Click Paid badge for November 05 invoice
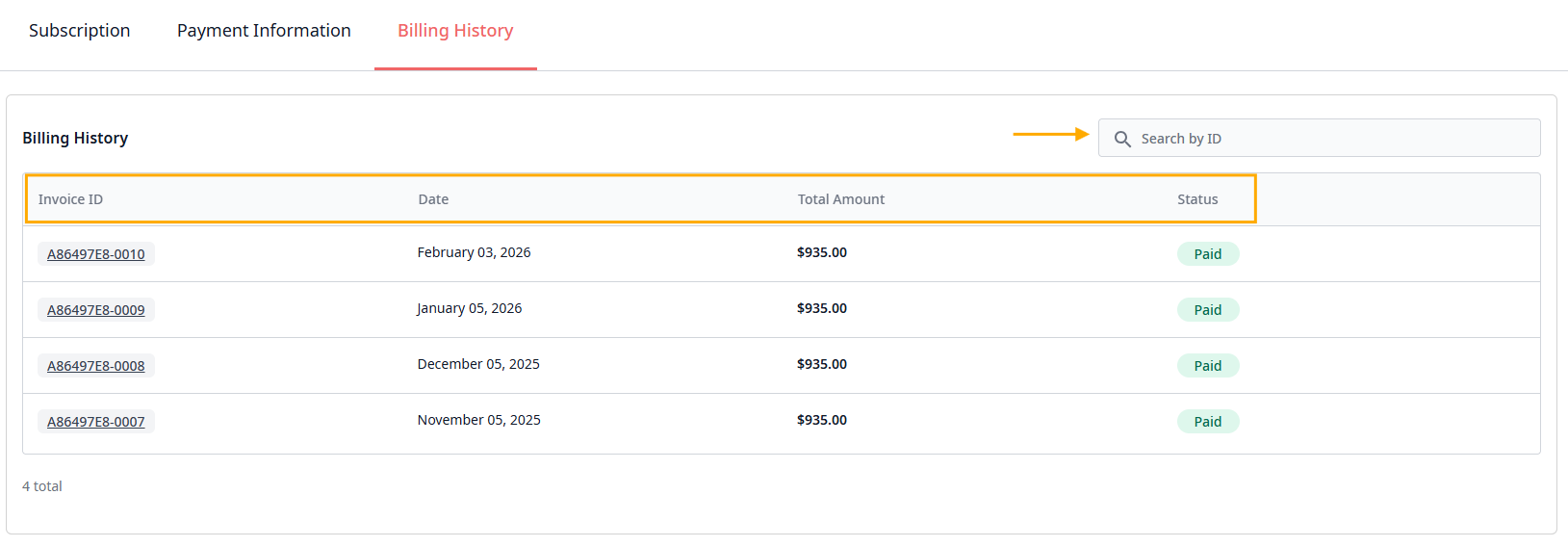Image resolution: width=1568 pixels, height=547 pixels. click(x=1207, y=422)
